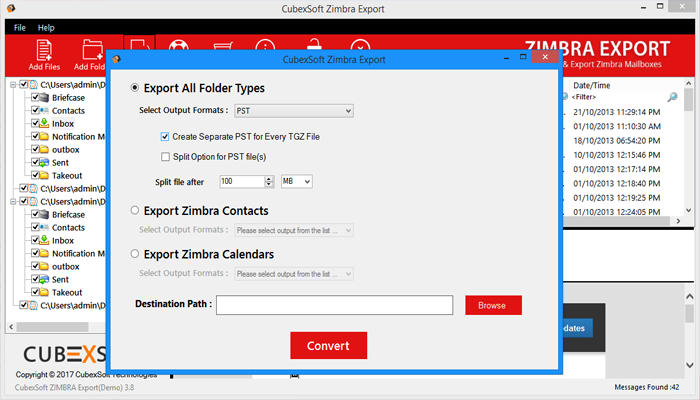Uncheck the first Inbox folder checkbox

(35, 123)
